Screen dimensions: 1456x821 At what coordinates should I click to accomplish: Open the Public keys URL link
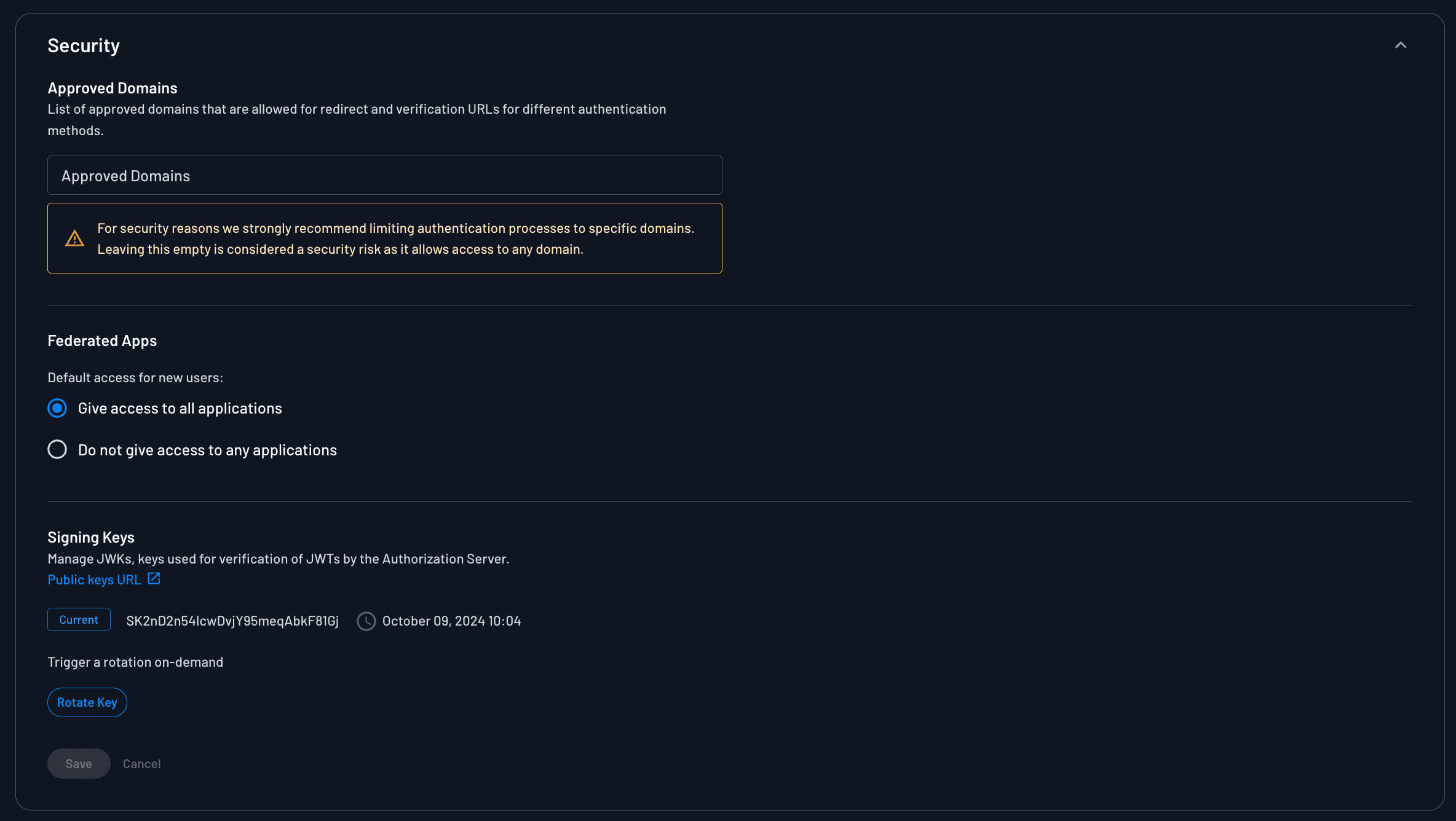(93, 579)
